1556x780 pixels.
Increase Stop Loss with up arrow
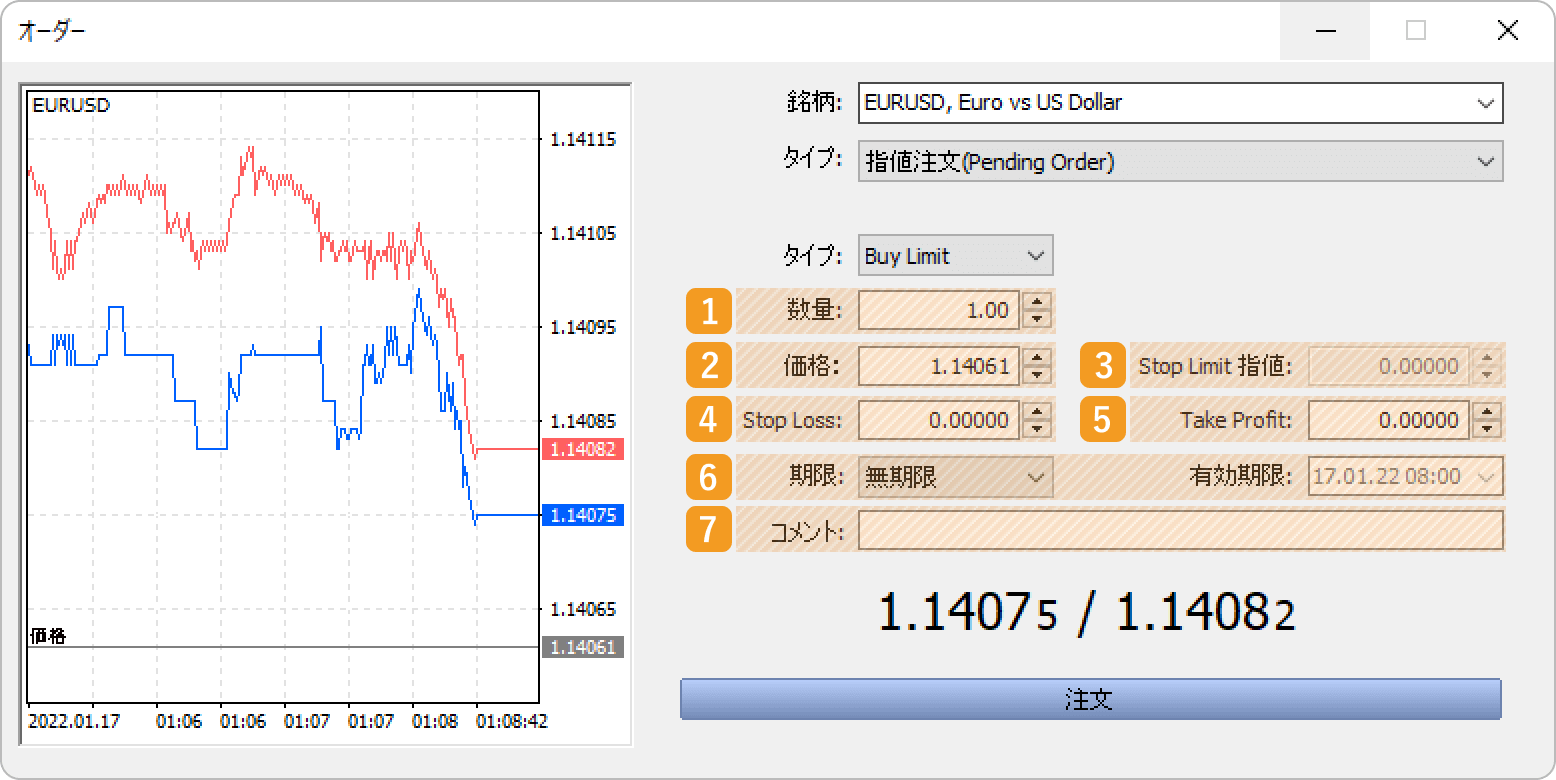(1038, 411)
